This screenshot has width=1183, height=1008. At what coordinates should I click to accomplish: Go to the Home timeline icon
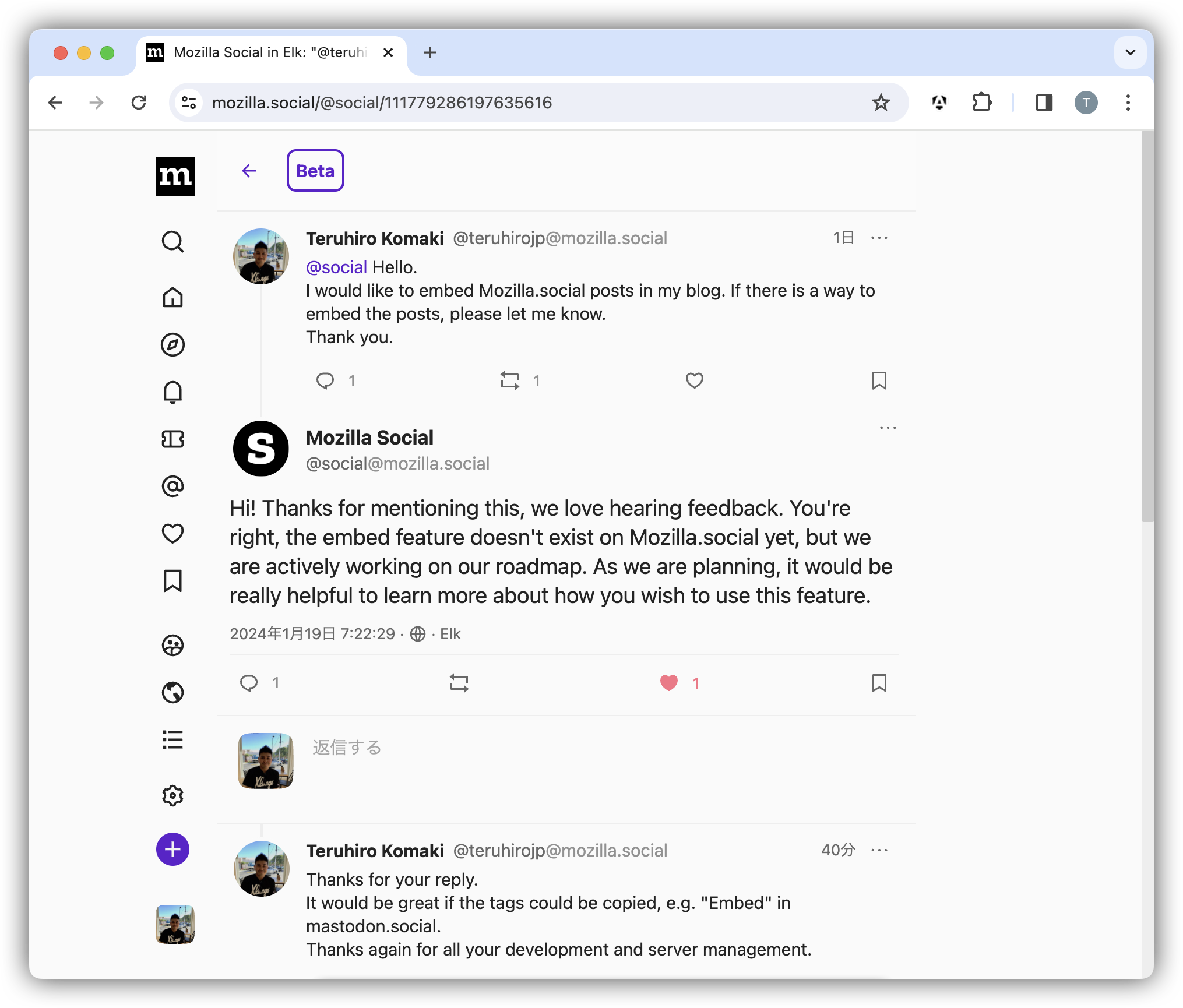tap(172, 298)
